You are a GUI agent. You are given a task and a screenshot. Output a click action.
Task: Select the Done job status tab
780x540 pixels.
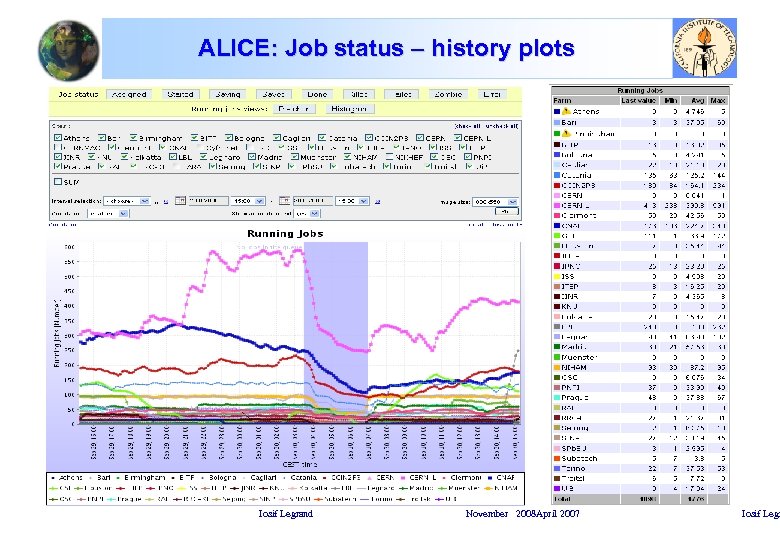pos(317,94)
